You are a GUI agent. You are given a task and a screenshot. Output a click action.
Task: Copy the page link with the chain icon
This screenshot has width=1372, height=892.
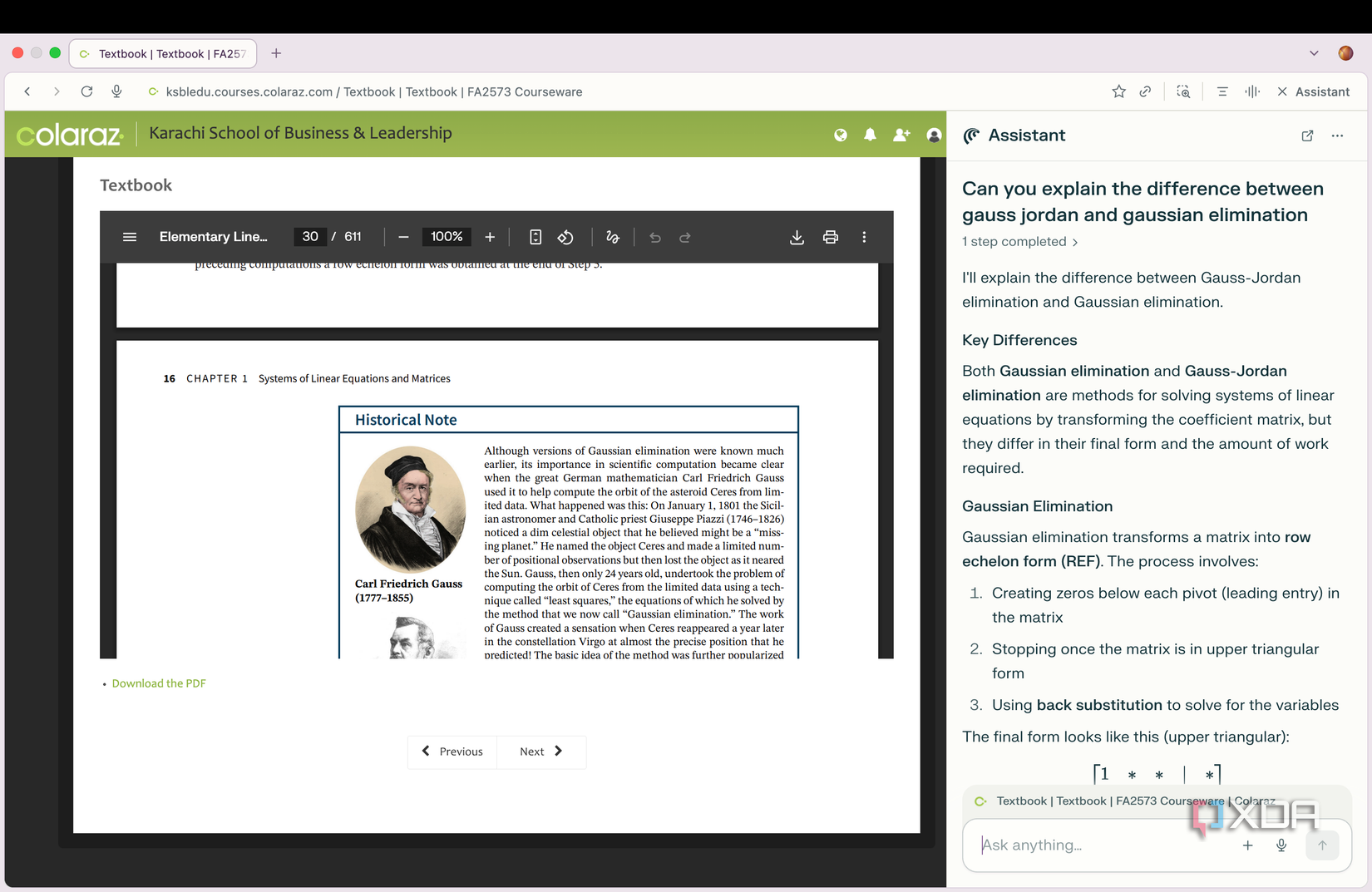point(1145,91)
